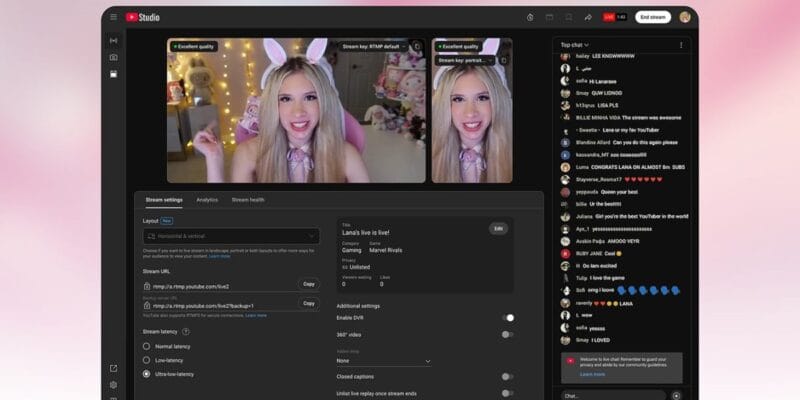The width and height of the screenshot is (800, 400).
Task: Click kassandra_MT's chat avatar
Action: [x=565, y=155]
